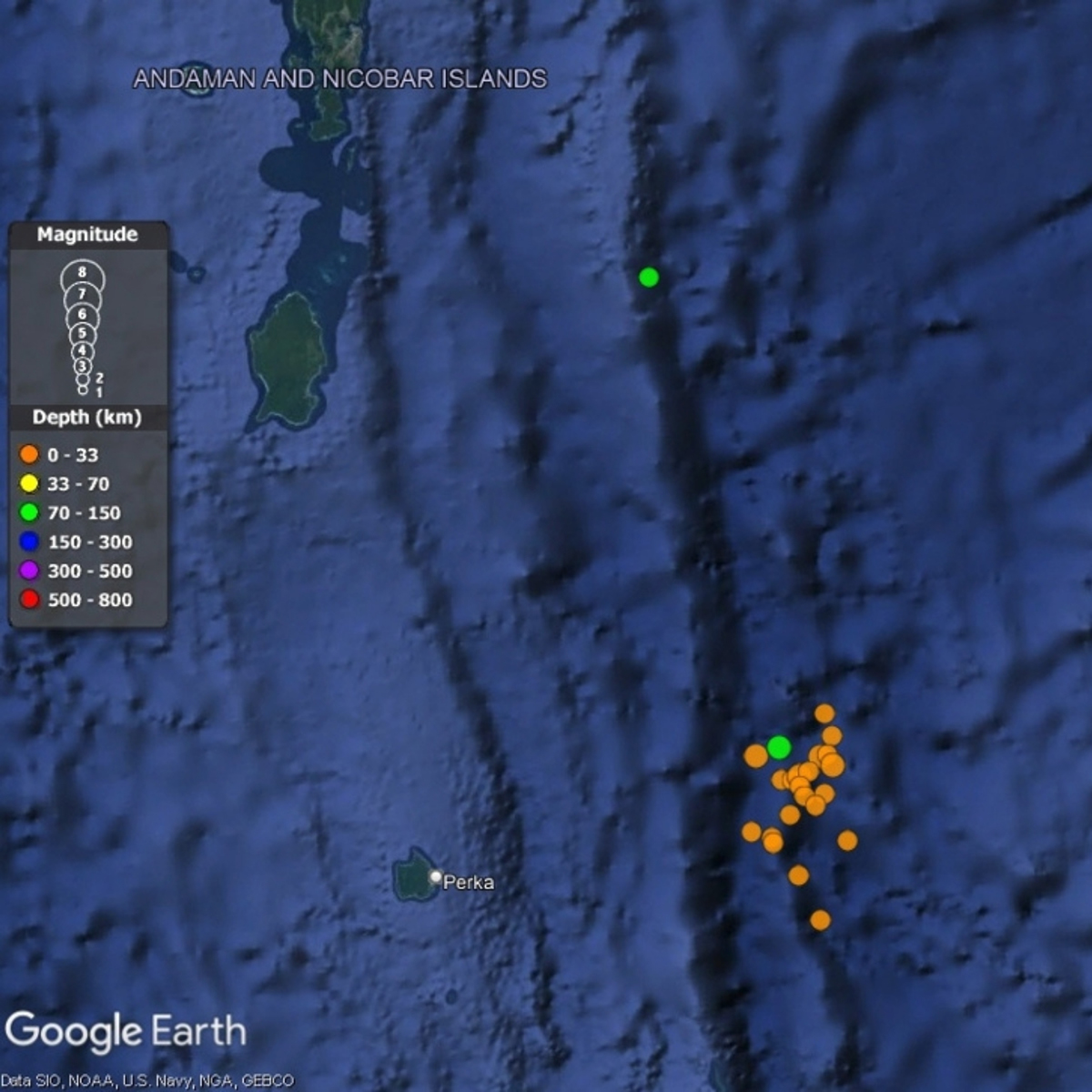Click the large orange marker left of the green one
This screenshot has width=1092, height=1092.
755,755
